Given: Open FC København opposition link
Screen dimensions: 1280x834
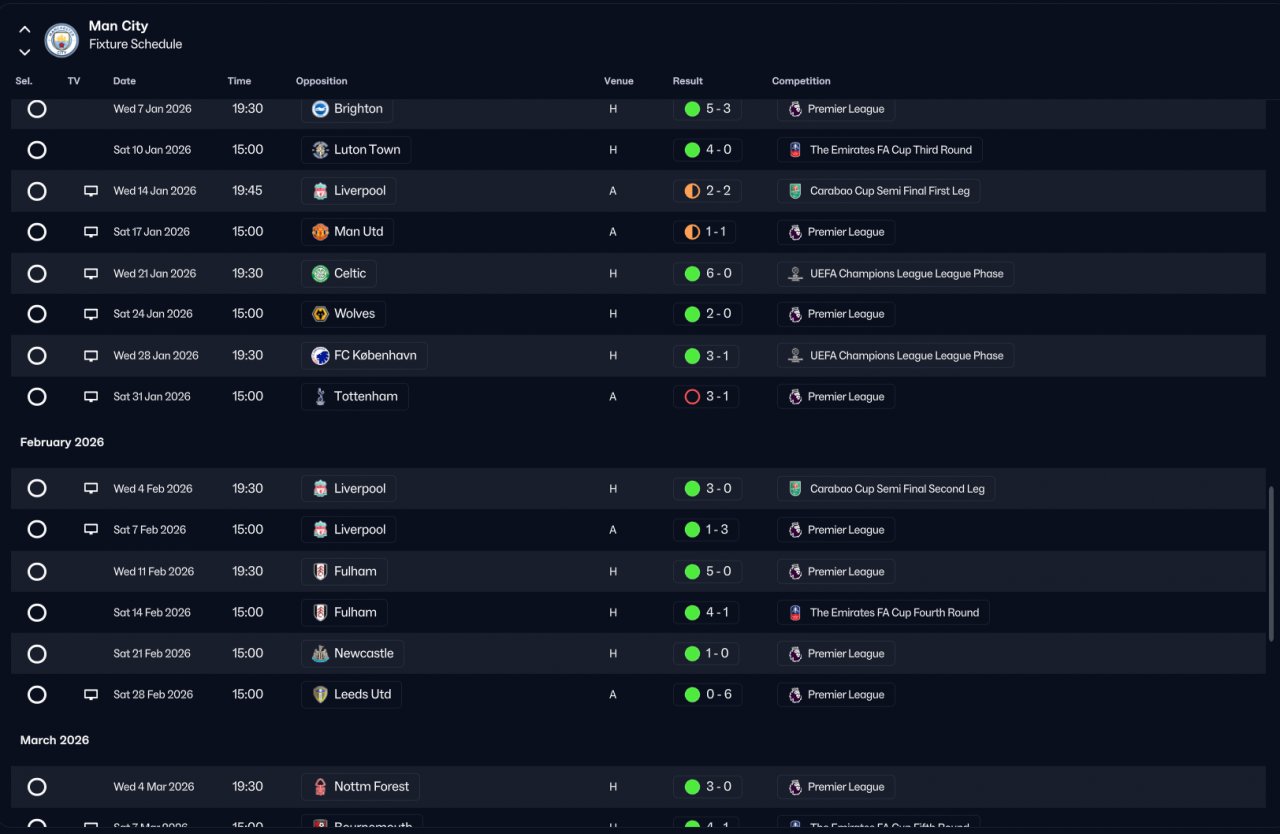Looking at the screenshot, I should (364, 355).
